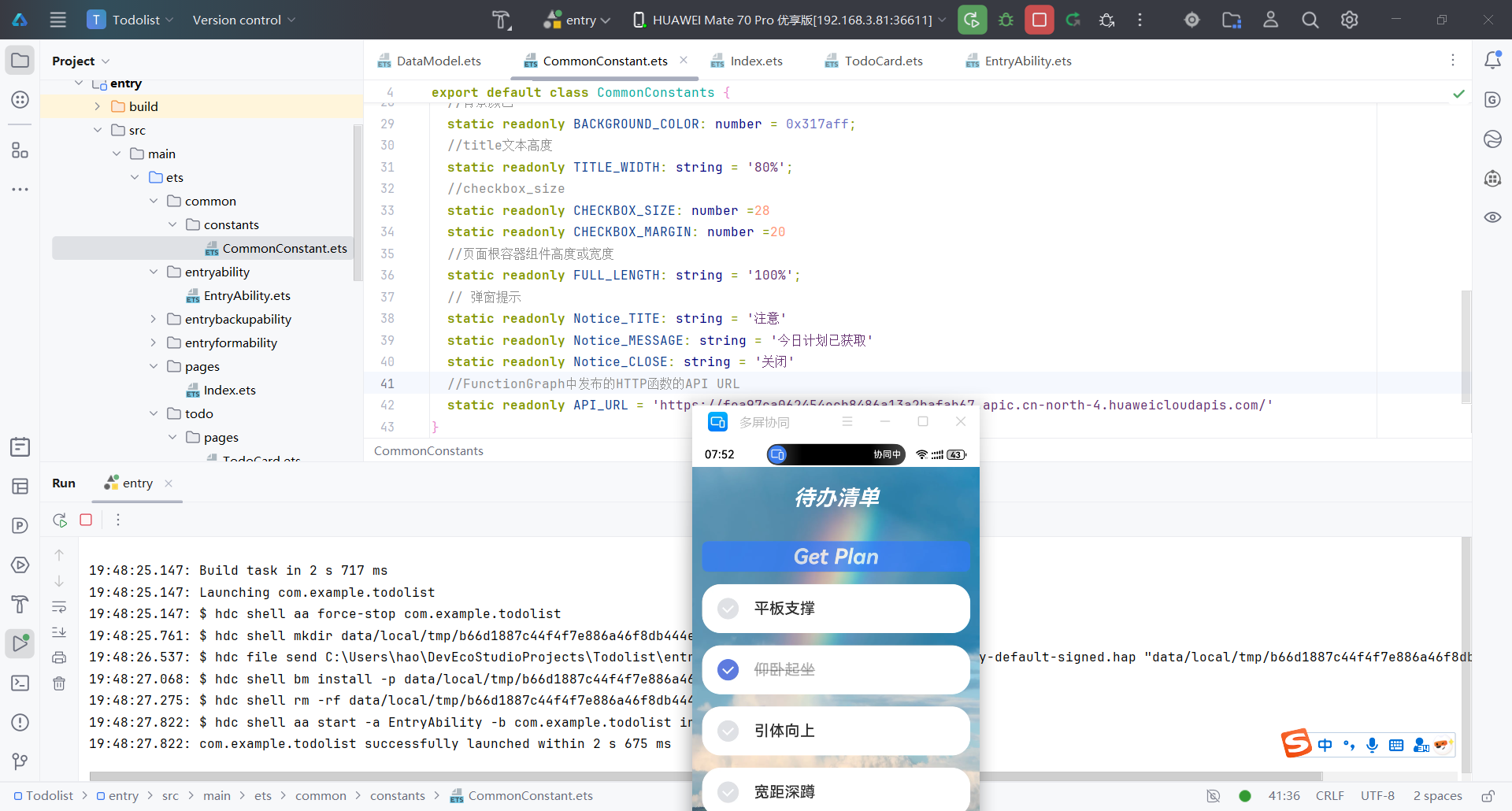Select EntryAbility.ets in project tree

pos(238,295)
